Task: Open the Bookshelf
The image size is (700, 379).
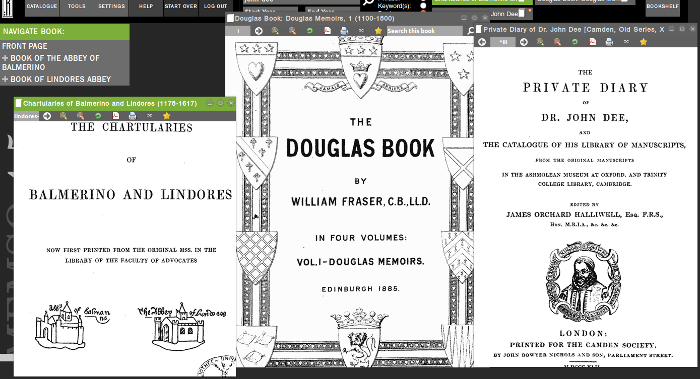Action: tap(662, 6)
